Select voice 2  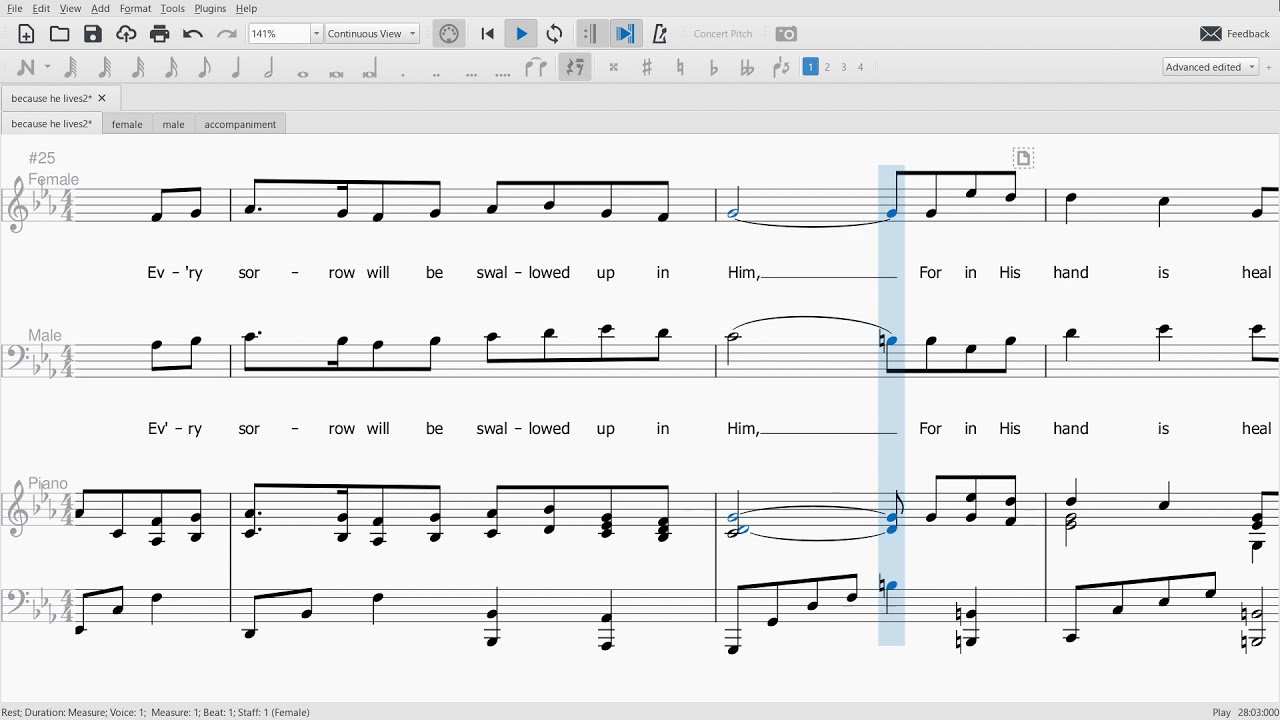828,67
